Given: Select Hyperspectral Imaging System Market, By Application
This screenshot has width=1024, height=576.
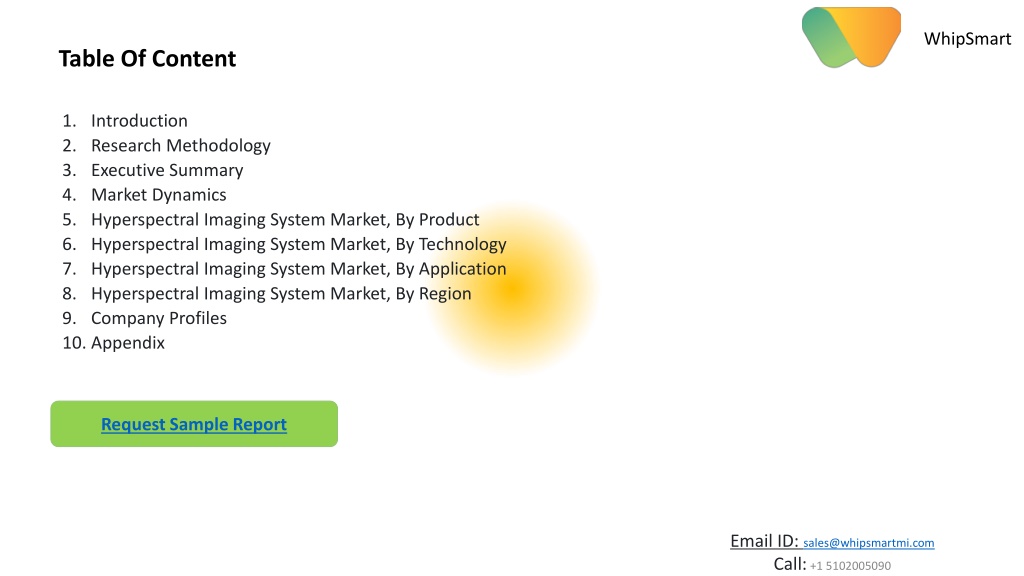Looking at the screenshot, I should pyautogui.click(x=298, y=269).
